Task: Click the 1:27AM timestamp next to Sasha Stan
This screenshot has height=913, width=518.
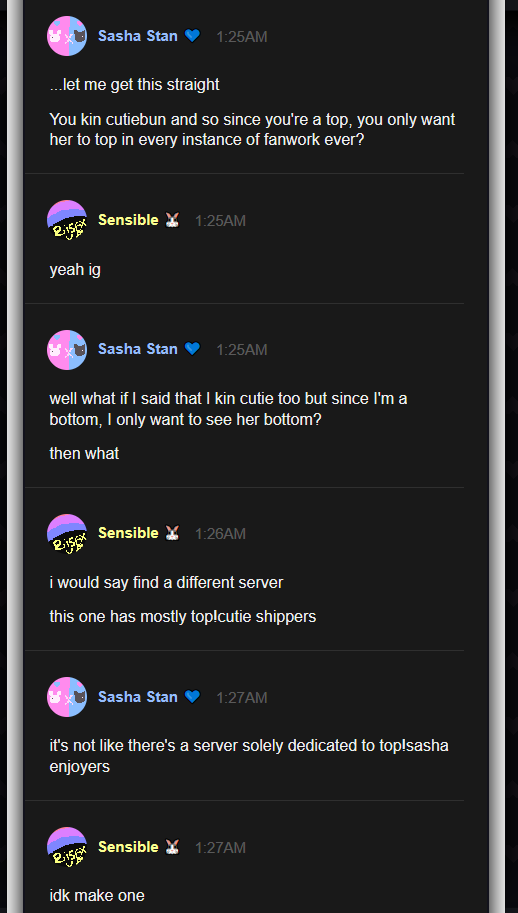Action: pos(242,698)
